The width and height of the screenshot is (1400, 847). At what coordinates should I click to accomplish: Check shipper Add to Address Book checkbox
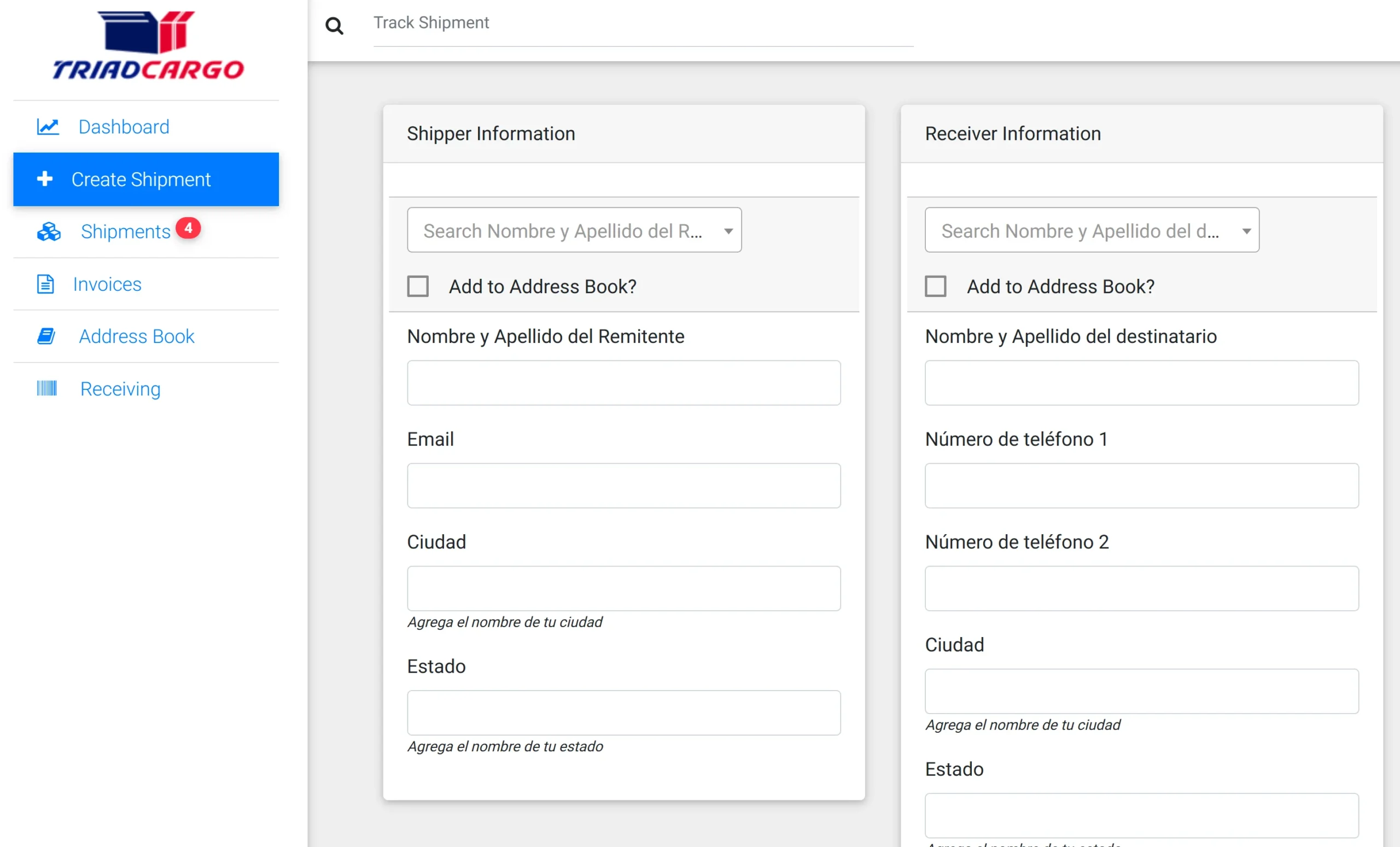418,287
